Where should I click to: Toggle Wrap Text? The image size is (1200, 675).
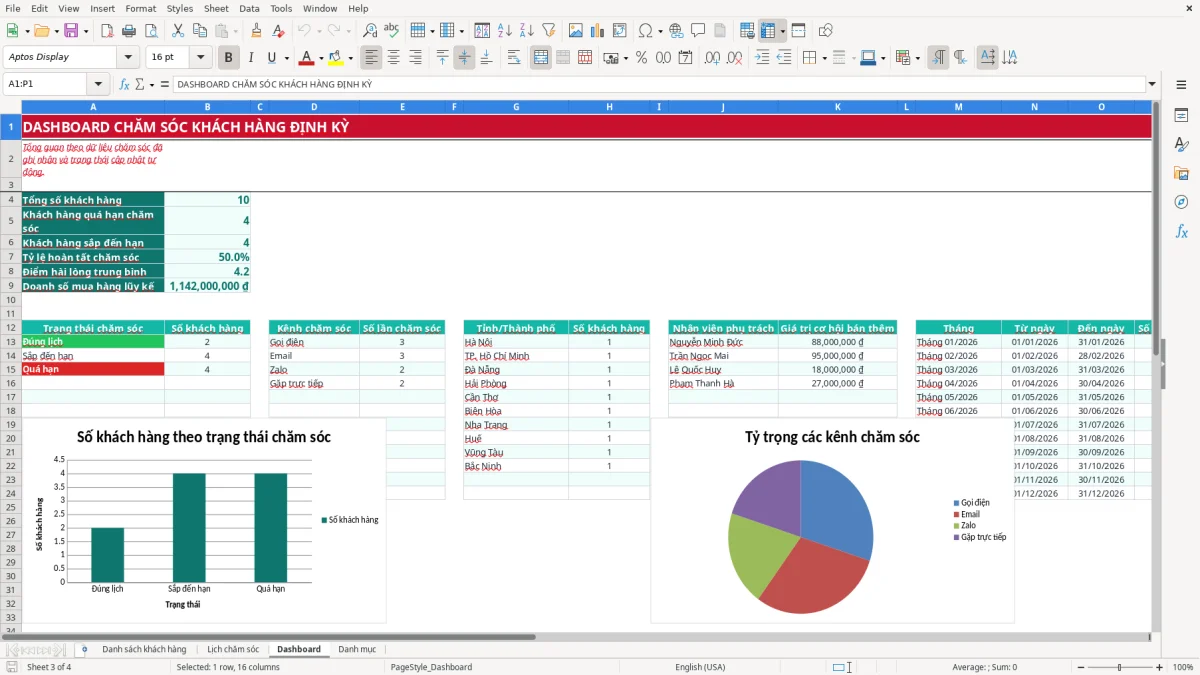pos(513,57)
